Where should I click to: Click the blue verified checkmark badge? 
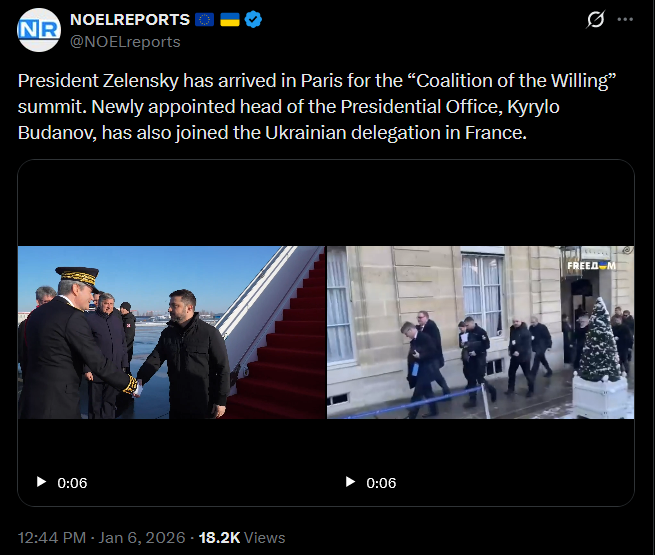click(x=253, y=20)
